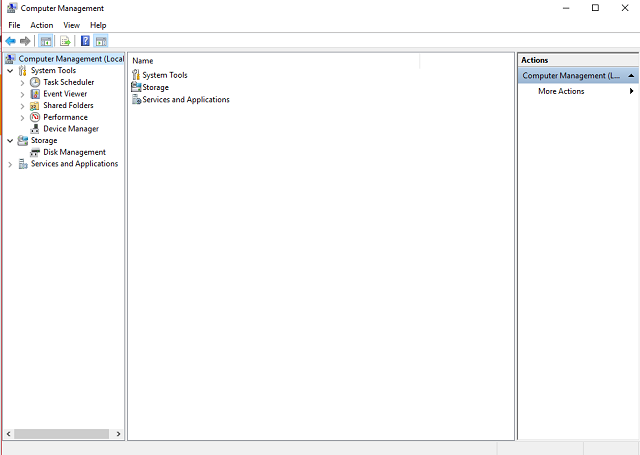Viewport: 640px width, 455px height.
Task: Click the Computer Management title bar icon
Action: [x=12, y=8]
